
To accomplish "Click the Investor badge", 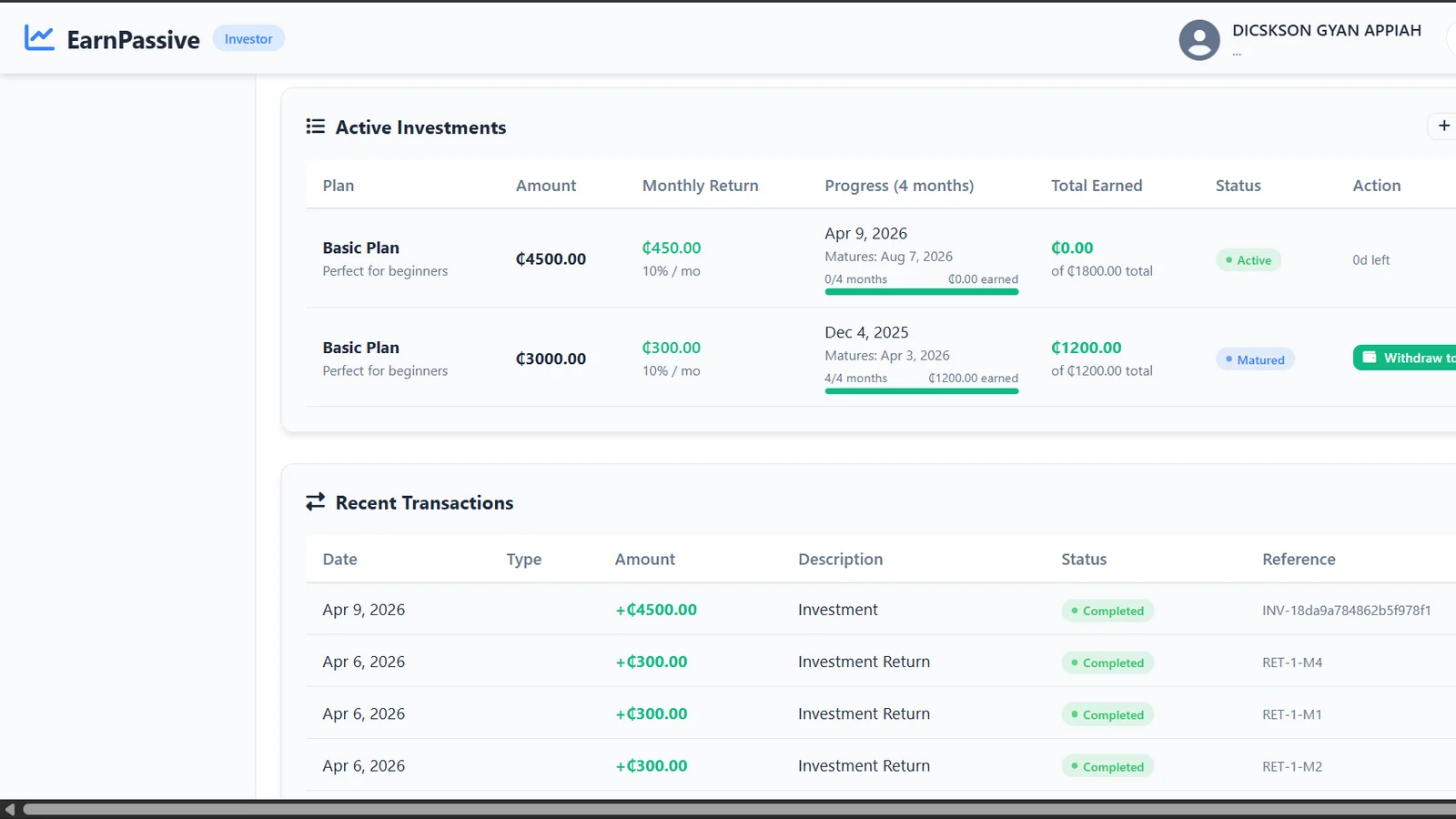I will pyautogui.click(x=248, y=39).
